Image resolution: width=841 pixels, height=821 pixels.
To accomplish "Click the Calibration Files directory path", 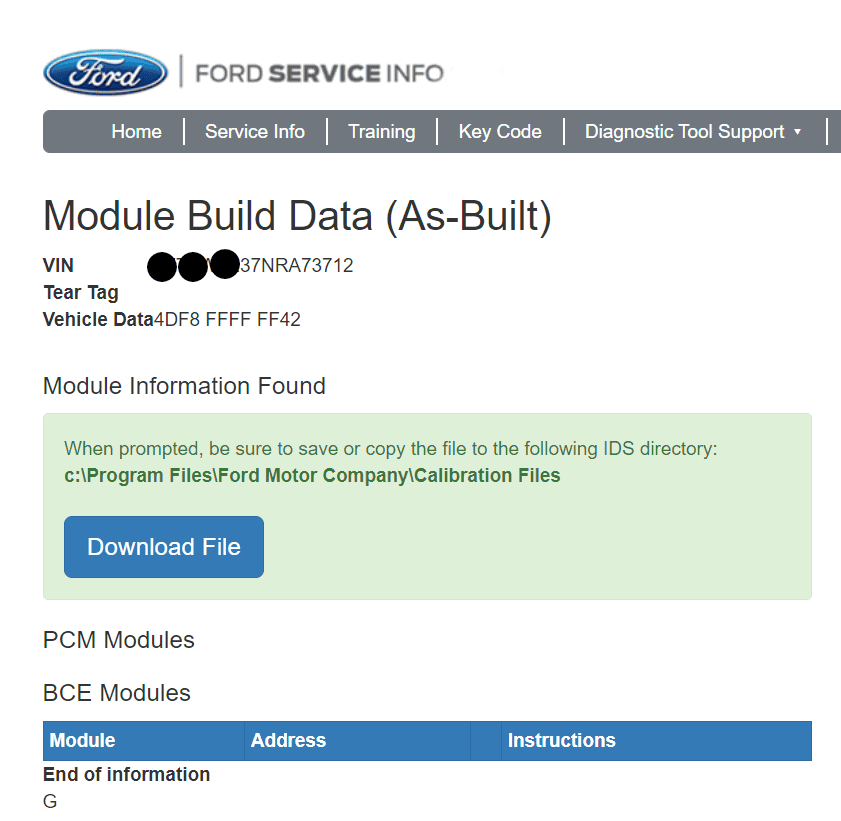I will (x=312, y=476).
